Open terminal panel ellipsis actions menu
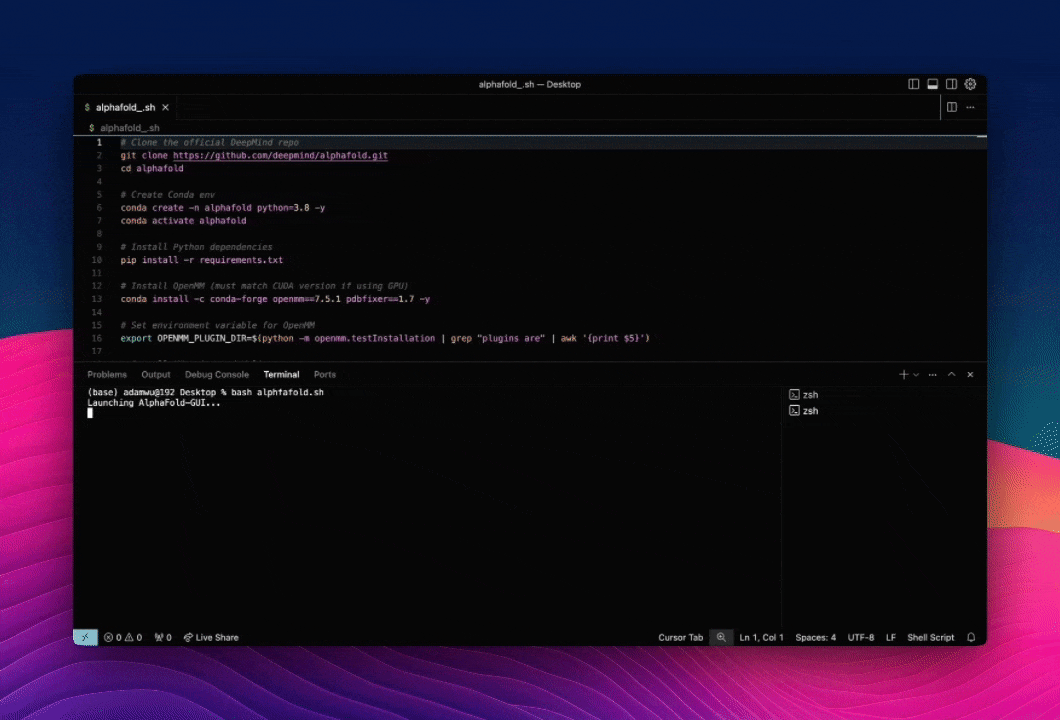Image resolution: width=1060 pixels, height=720 pixels. click(x=933, y=374)
